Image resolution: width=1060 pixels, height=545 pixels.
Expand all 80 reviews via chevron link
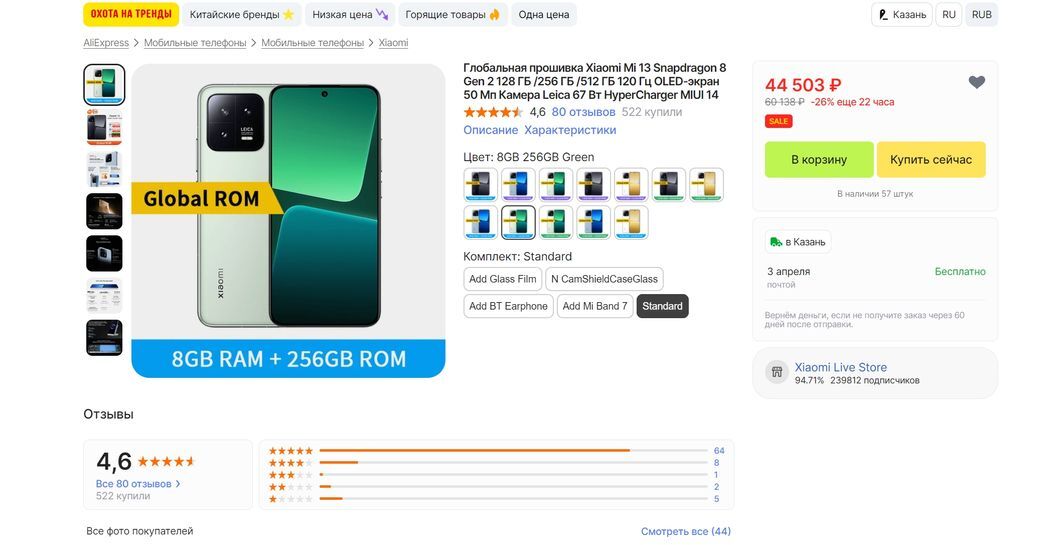pos(138,483)
